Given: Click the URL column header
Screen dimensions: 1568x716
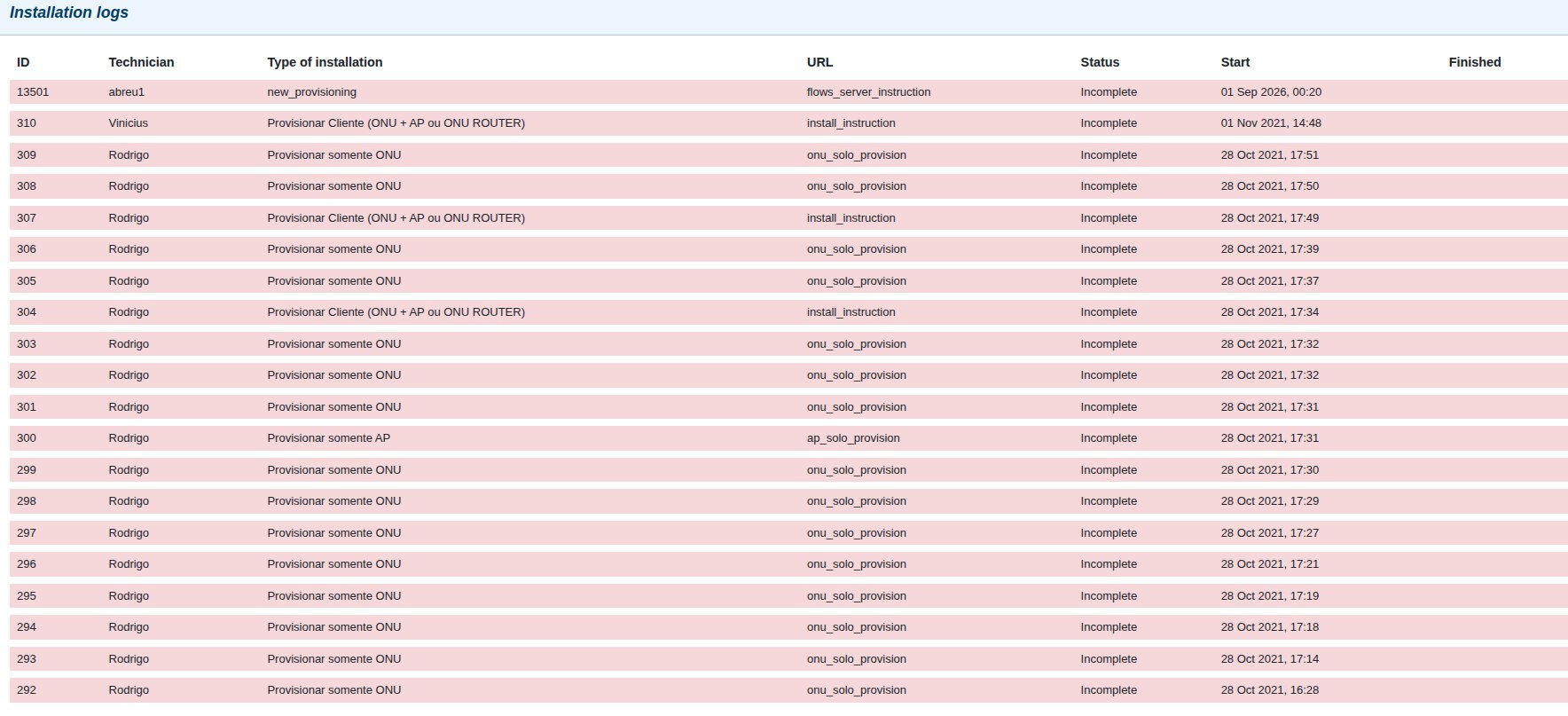Looking at the screenshot, I should click(x=819, y=62).
